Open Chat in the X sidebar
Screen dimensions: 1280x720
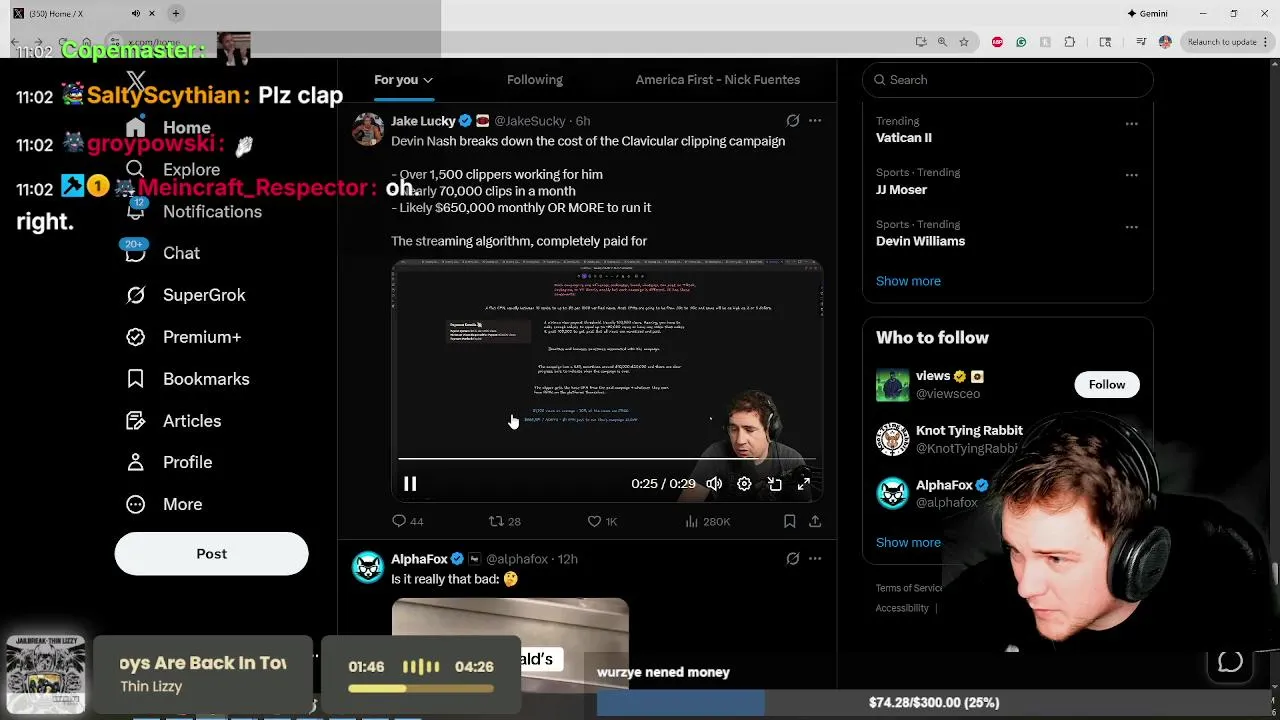tap(162, 254)
